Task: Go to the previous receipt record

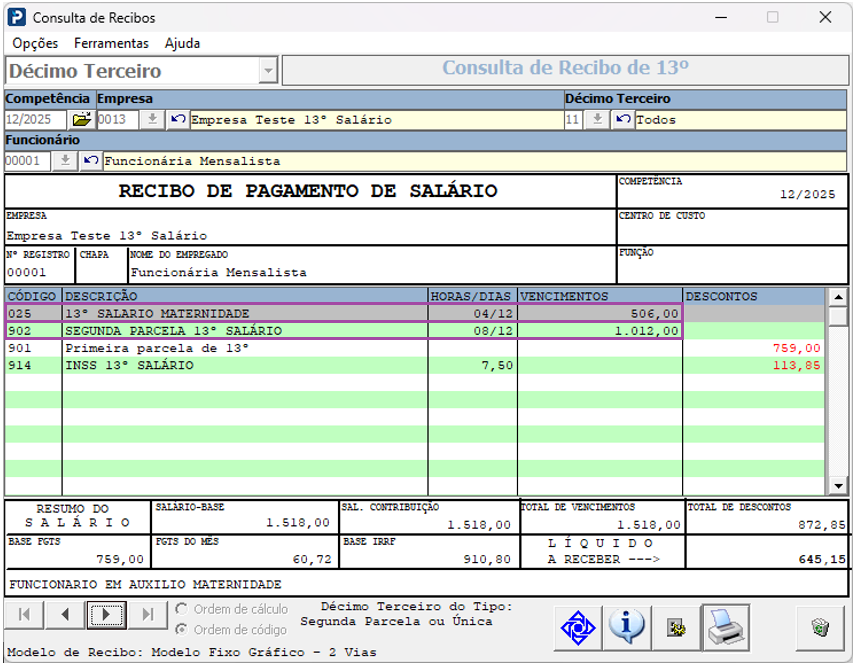Action: point(65,614)
